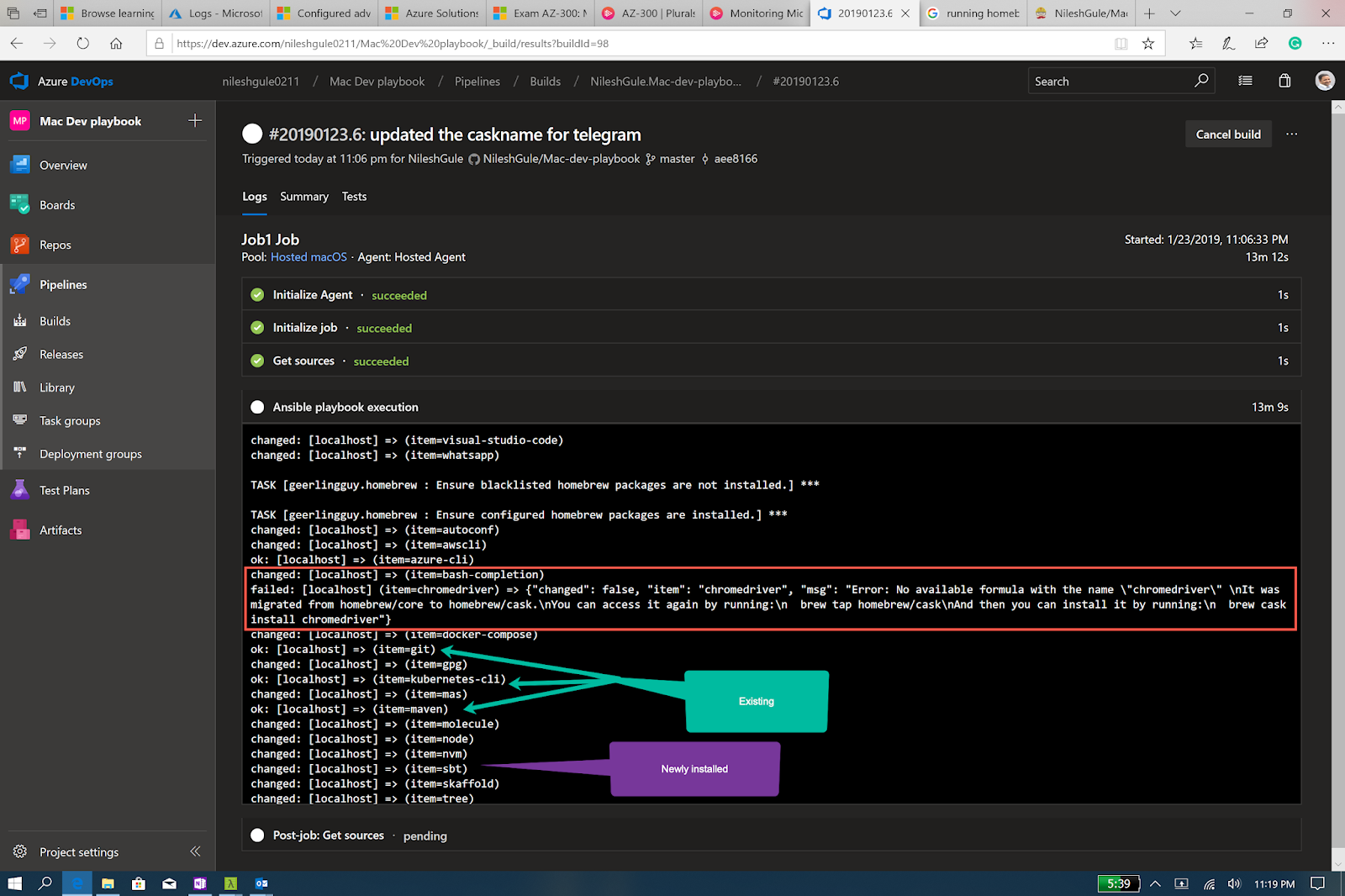Image resolution: width=1345 pixels, height=896 pixels.
Task: Click the Cancel build button
Action: tap(1227, 134)
